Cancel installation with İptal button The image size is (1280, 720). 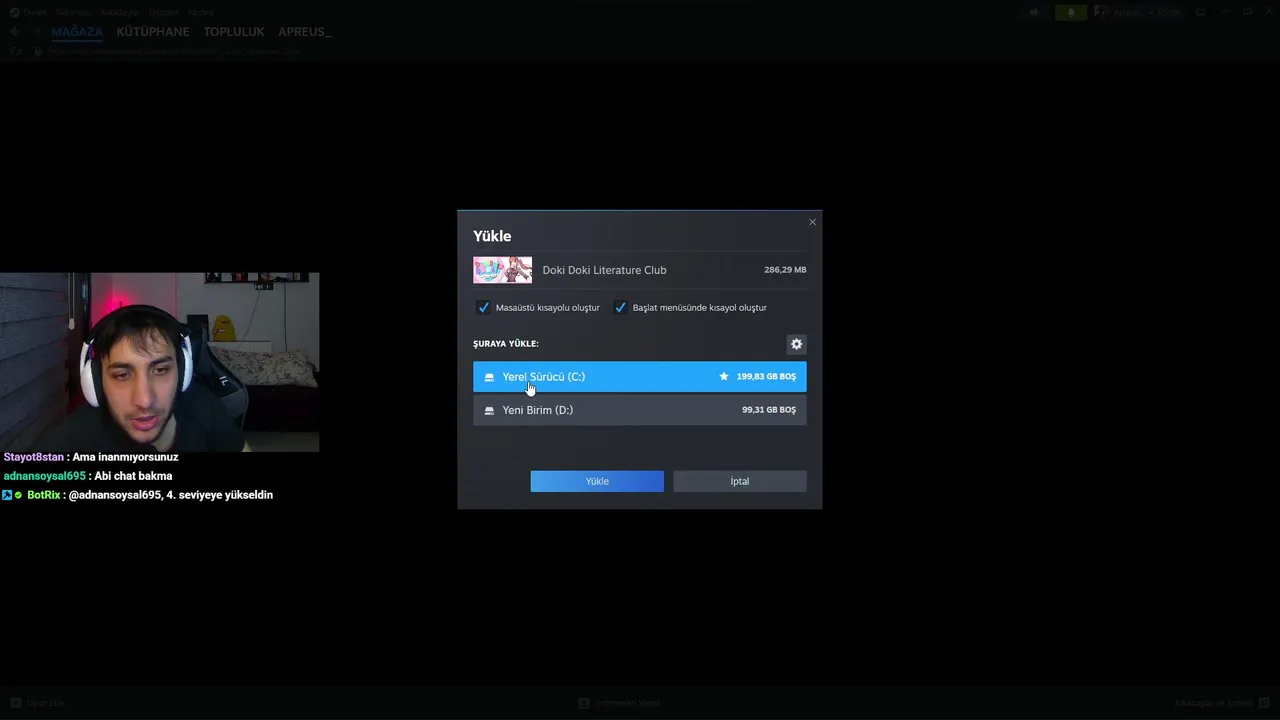(x=739, y=481)
